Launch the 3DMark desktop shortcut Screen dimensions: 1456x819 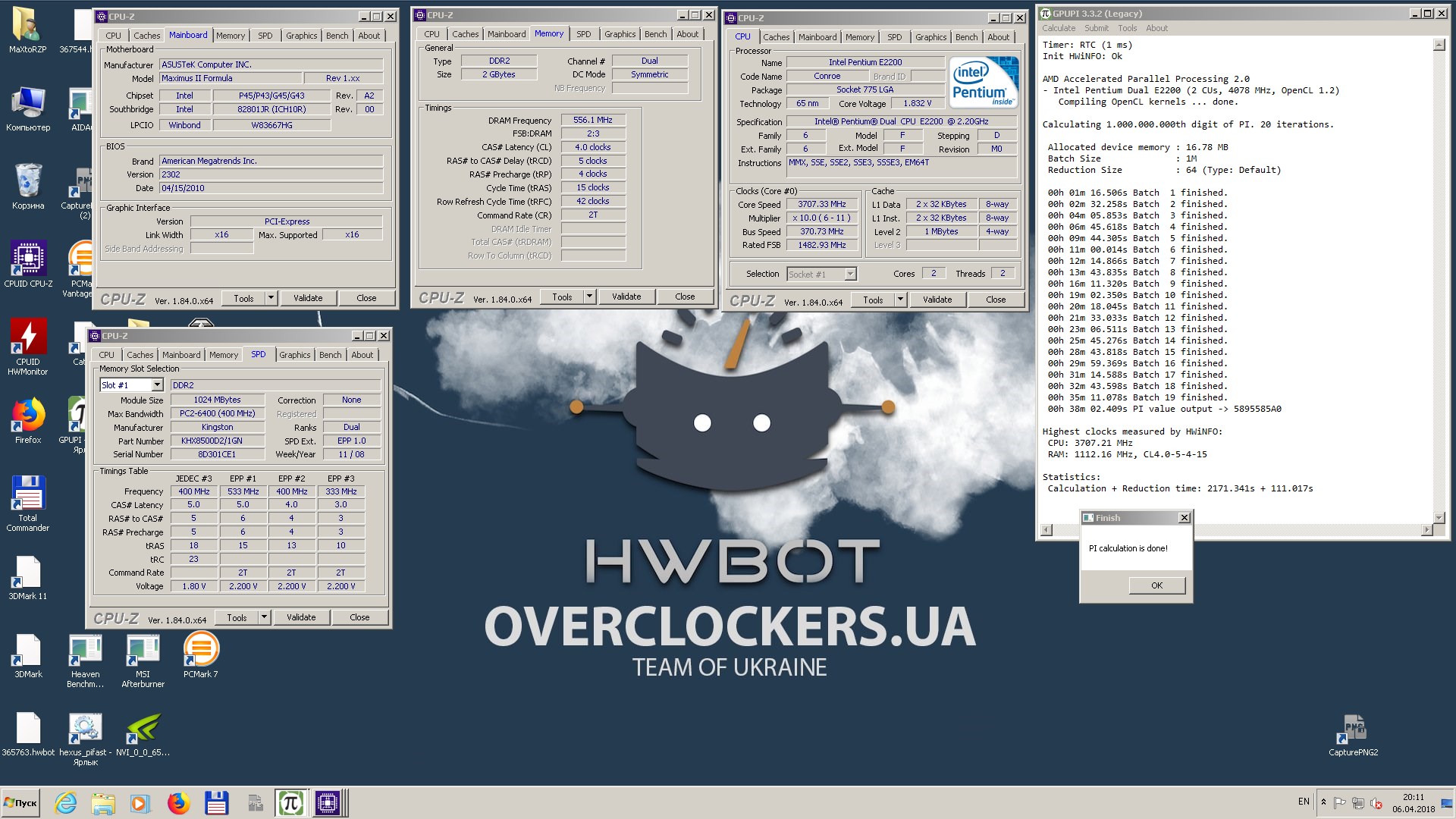pyautogui.click(x=28, y=656)
